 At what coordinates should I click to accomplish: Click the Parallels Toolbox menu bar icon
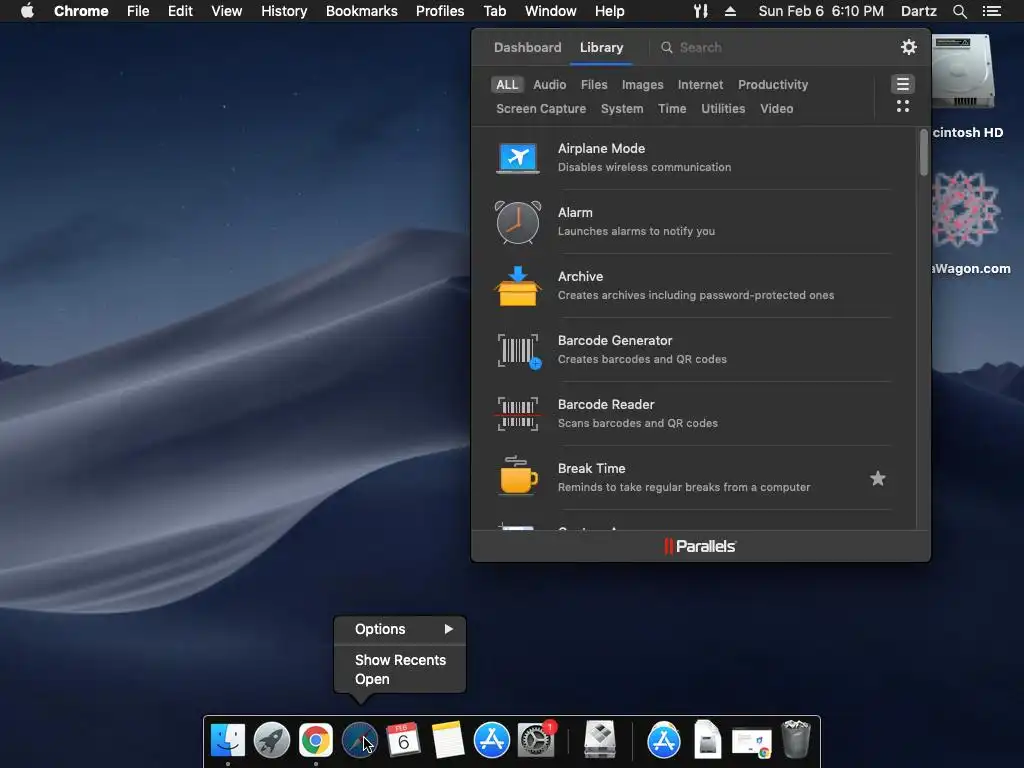pos(701,11)
